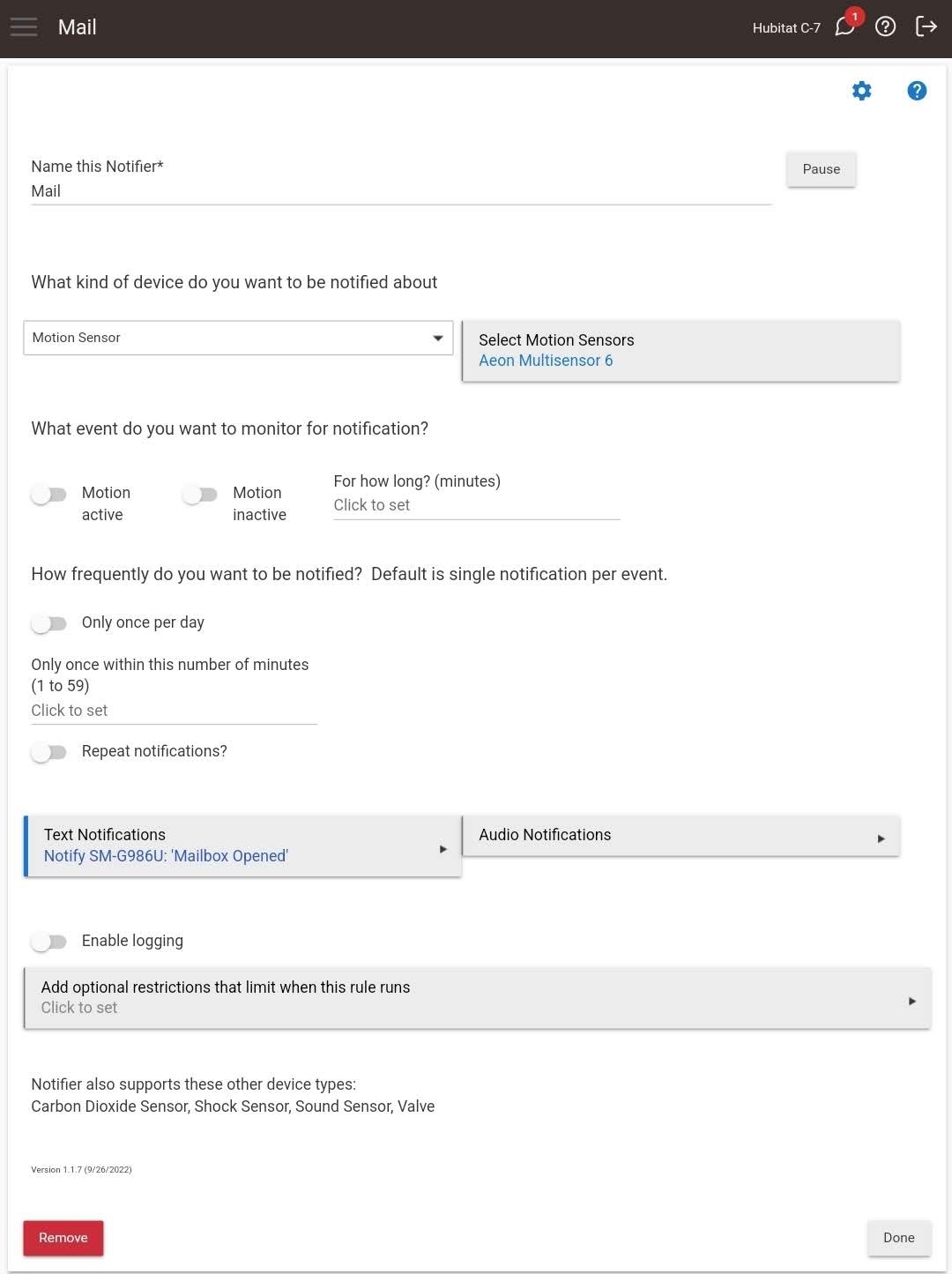Click the circled question mark help icon
Image resolution: width=952 pixels, height=1274 pixels.
click(x=885, y=26)
